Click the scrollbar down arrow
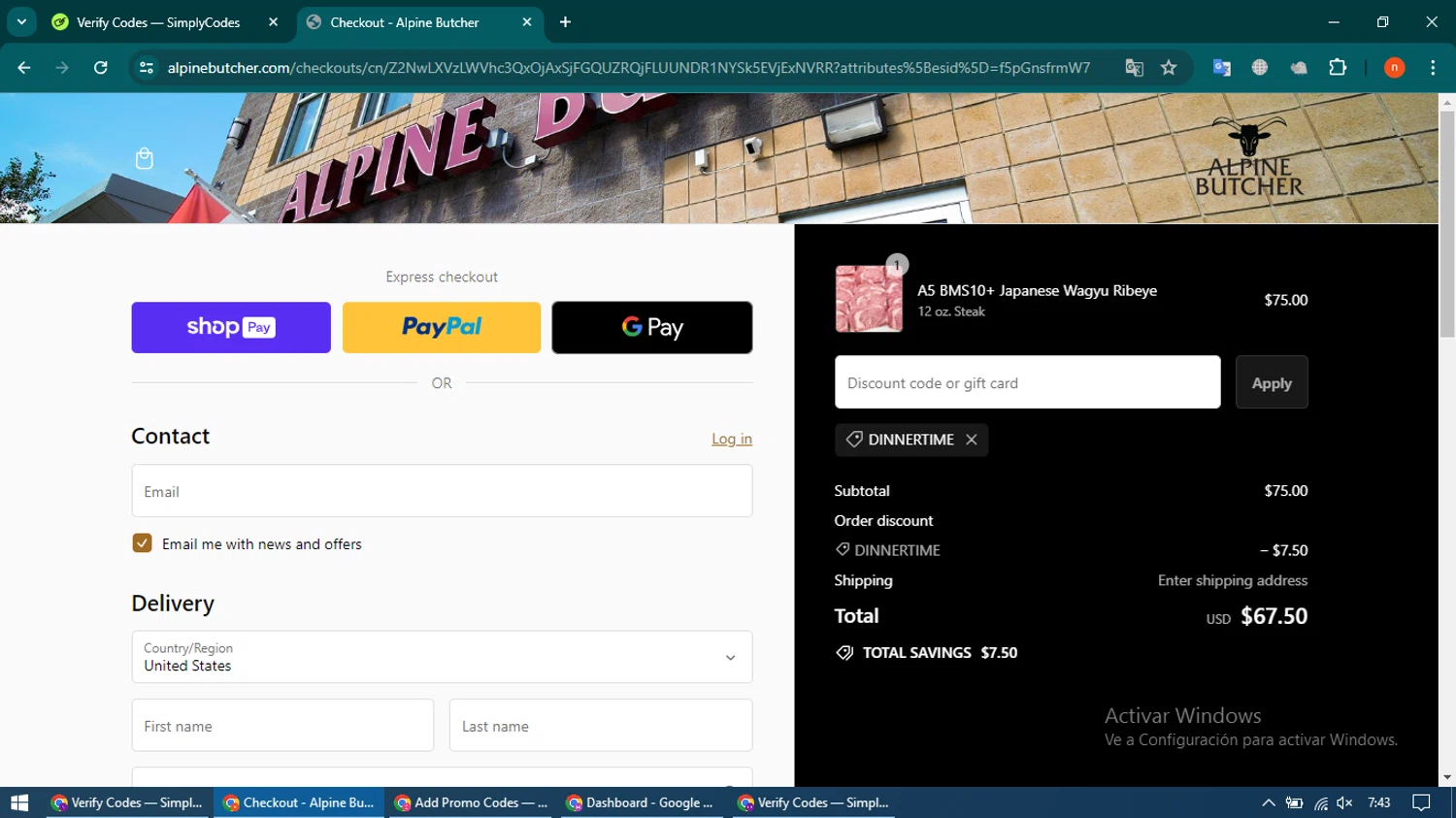Screen dimensions: 1456x818 pyautogui.click(x=1446, y=778)
